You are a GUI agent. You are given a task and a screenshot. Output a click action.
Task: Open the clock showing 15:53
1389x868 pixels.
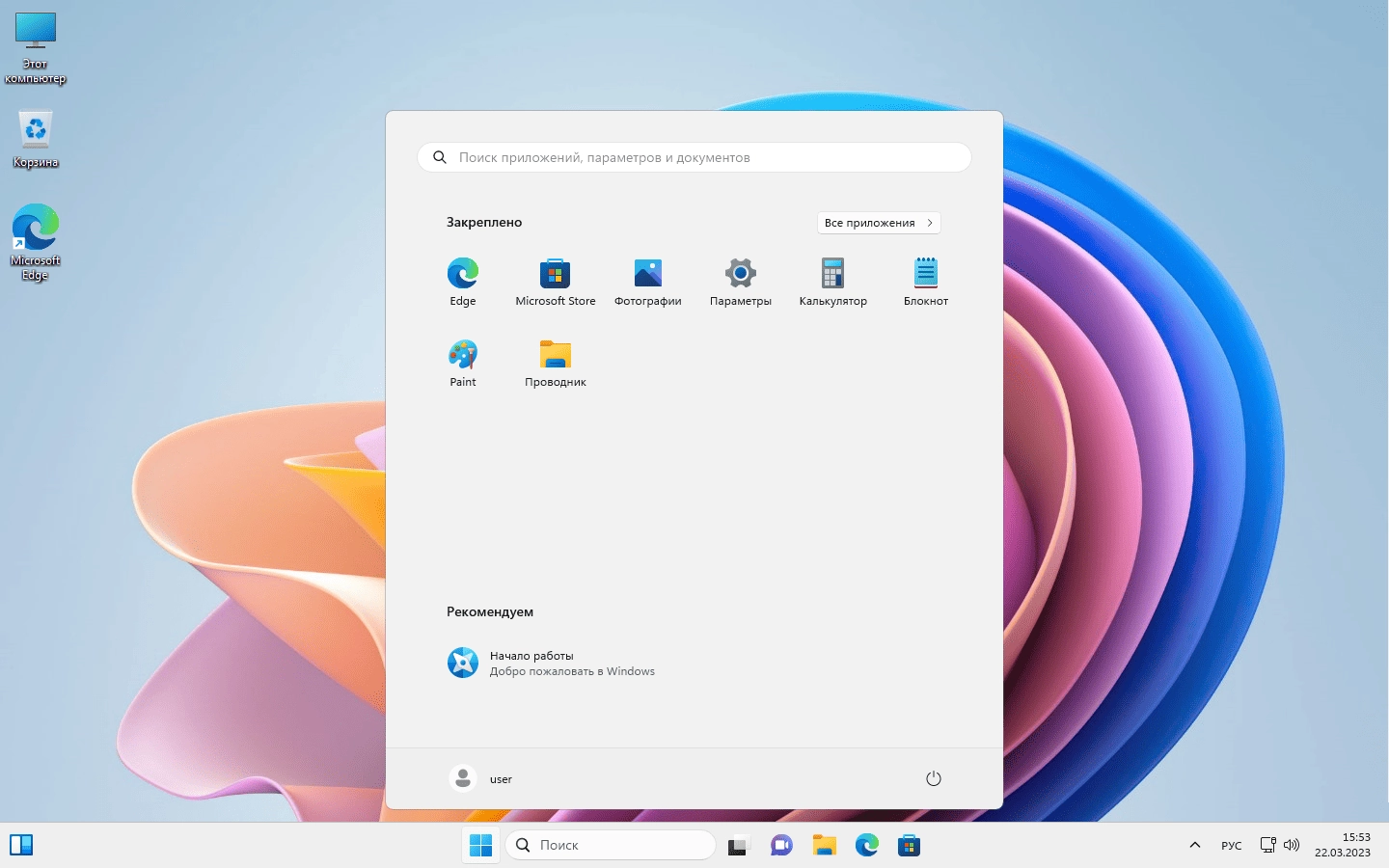point(1356,837)
